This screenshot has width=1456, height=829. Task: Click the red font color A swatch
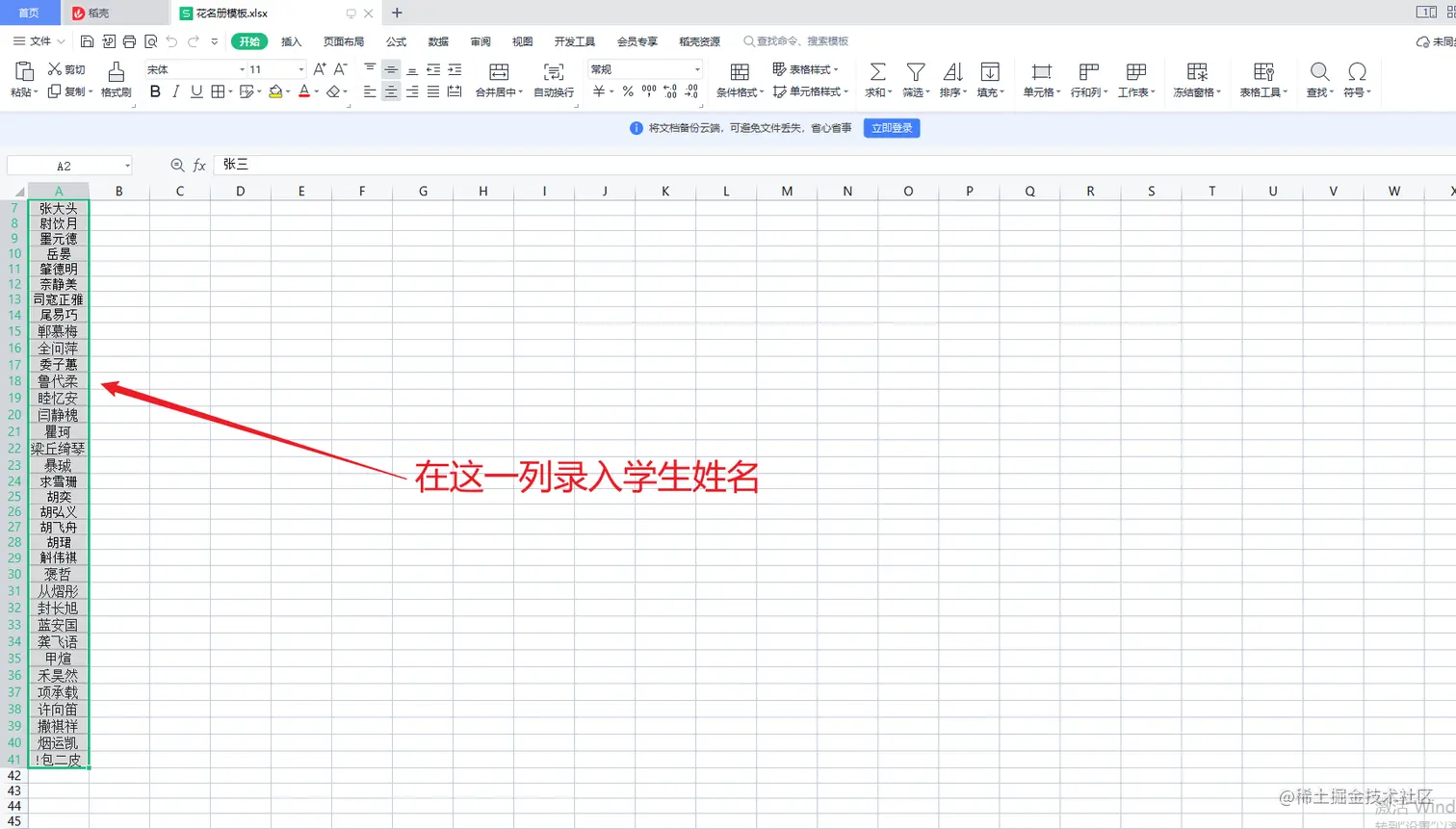click(304, 91)
